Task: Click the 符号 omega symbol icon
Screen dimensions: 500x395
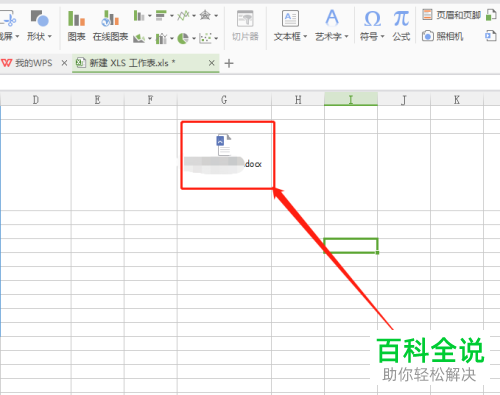Action: point(372,19)
